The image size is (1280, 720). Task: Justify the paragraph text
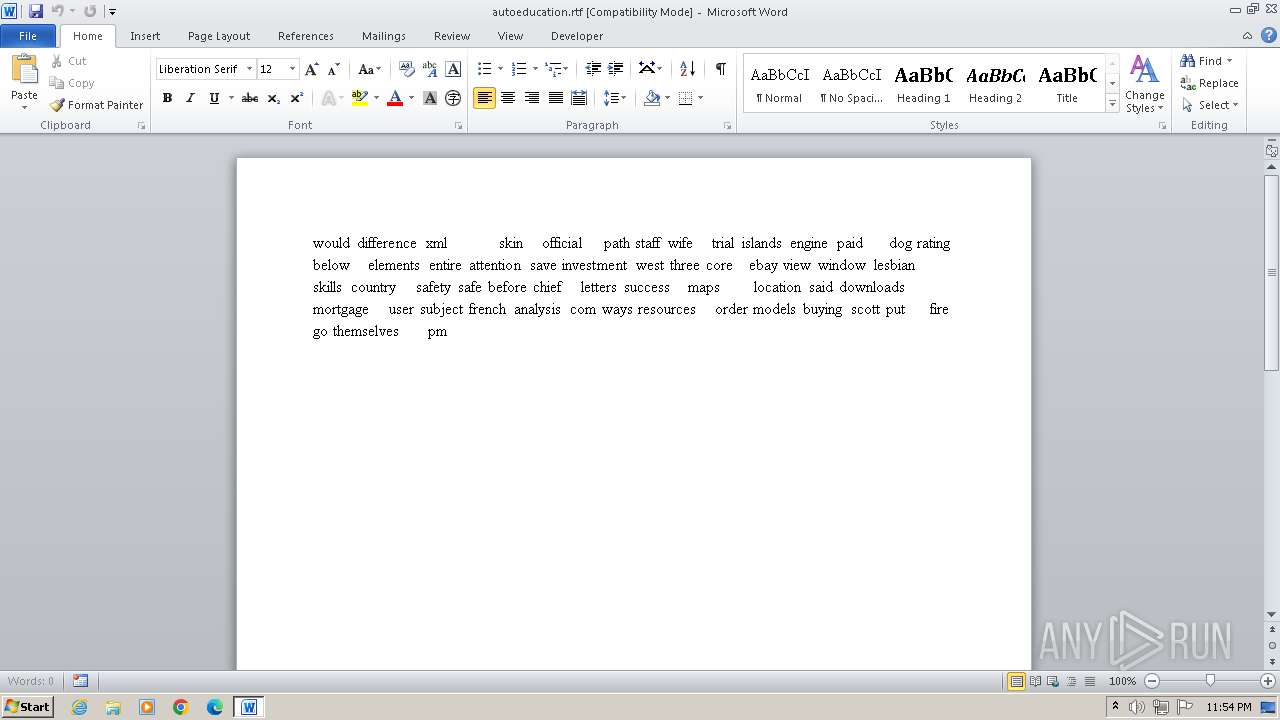coord(555,98)
